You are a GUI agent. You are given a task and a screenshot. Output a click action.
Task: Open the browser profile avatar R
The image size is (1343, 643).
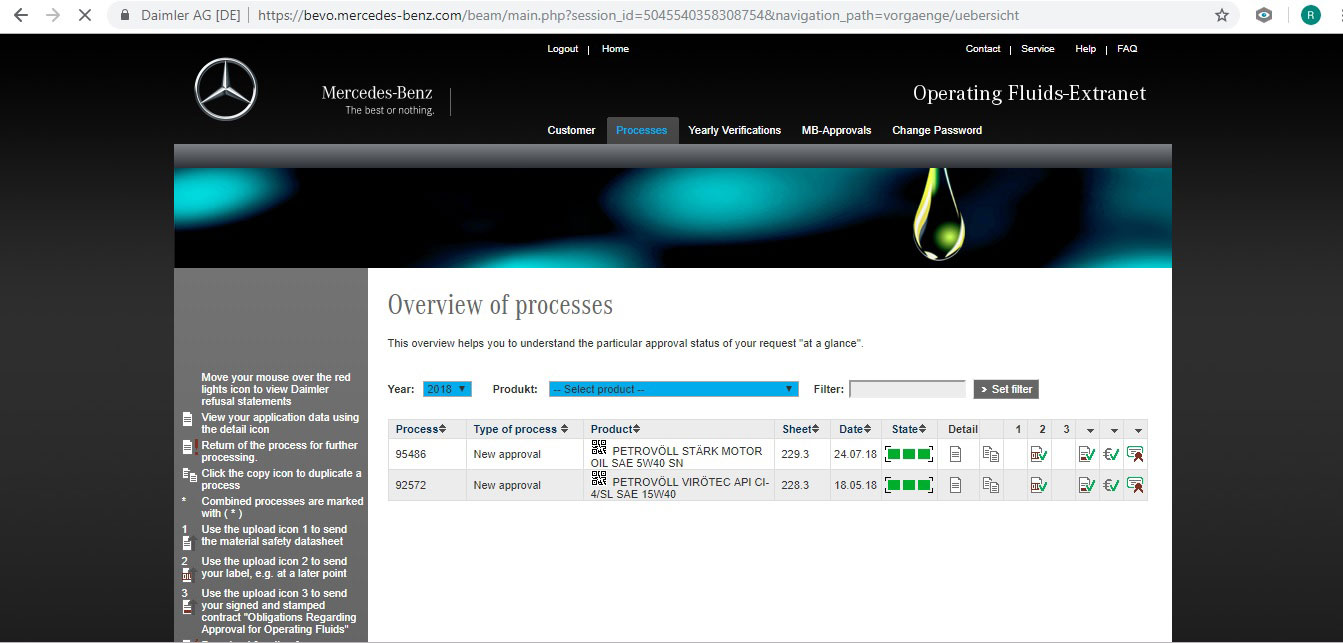click(1310, 15)
